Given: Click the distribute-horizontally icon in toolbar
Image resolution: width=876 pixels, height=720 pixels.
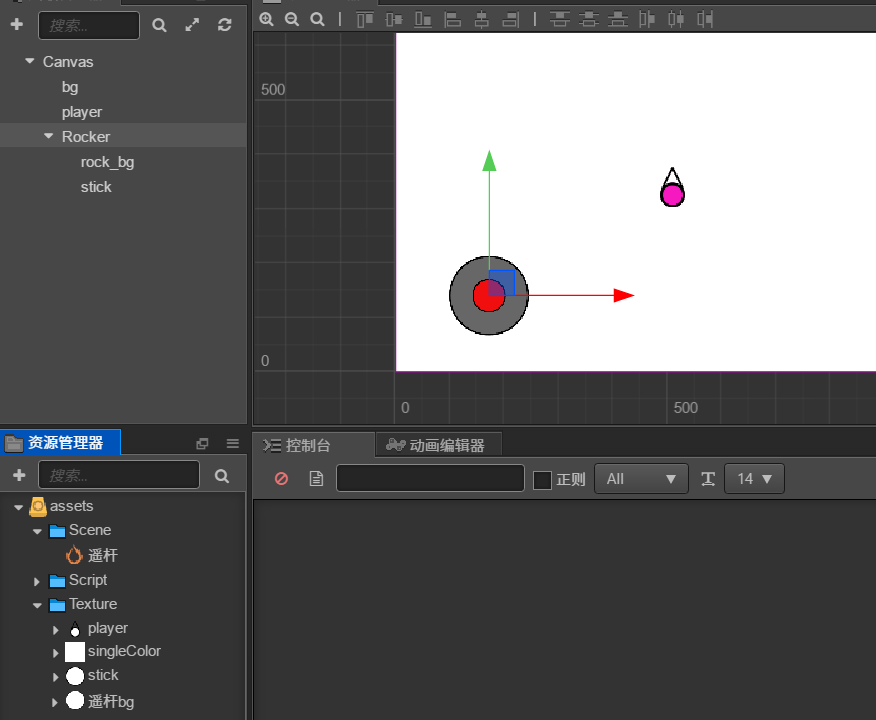Looking at the screenshot, I should click(x=675, y=18).
